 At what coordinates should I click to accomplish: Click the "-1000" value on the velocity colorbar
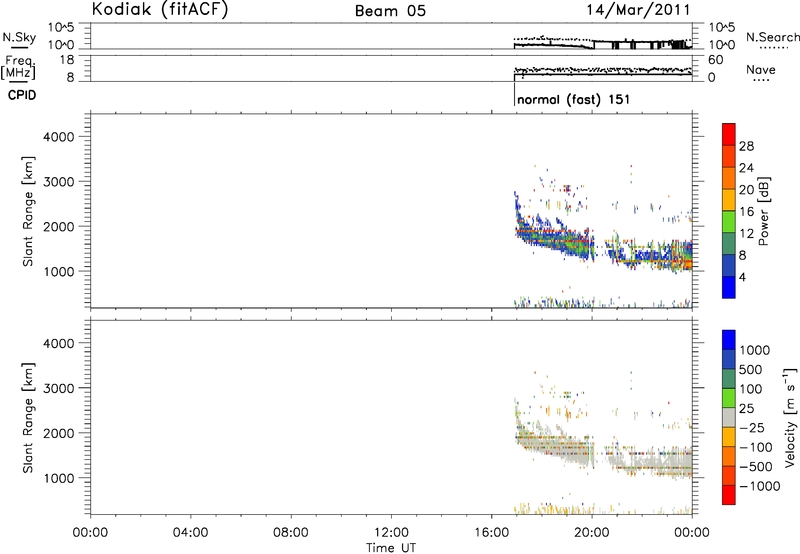759,486
